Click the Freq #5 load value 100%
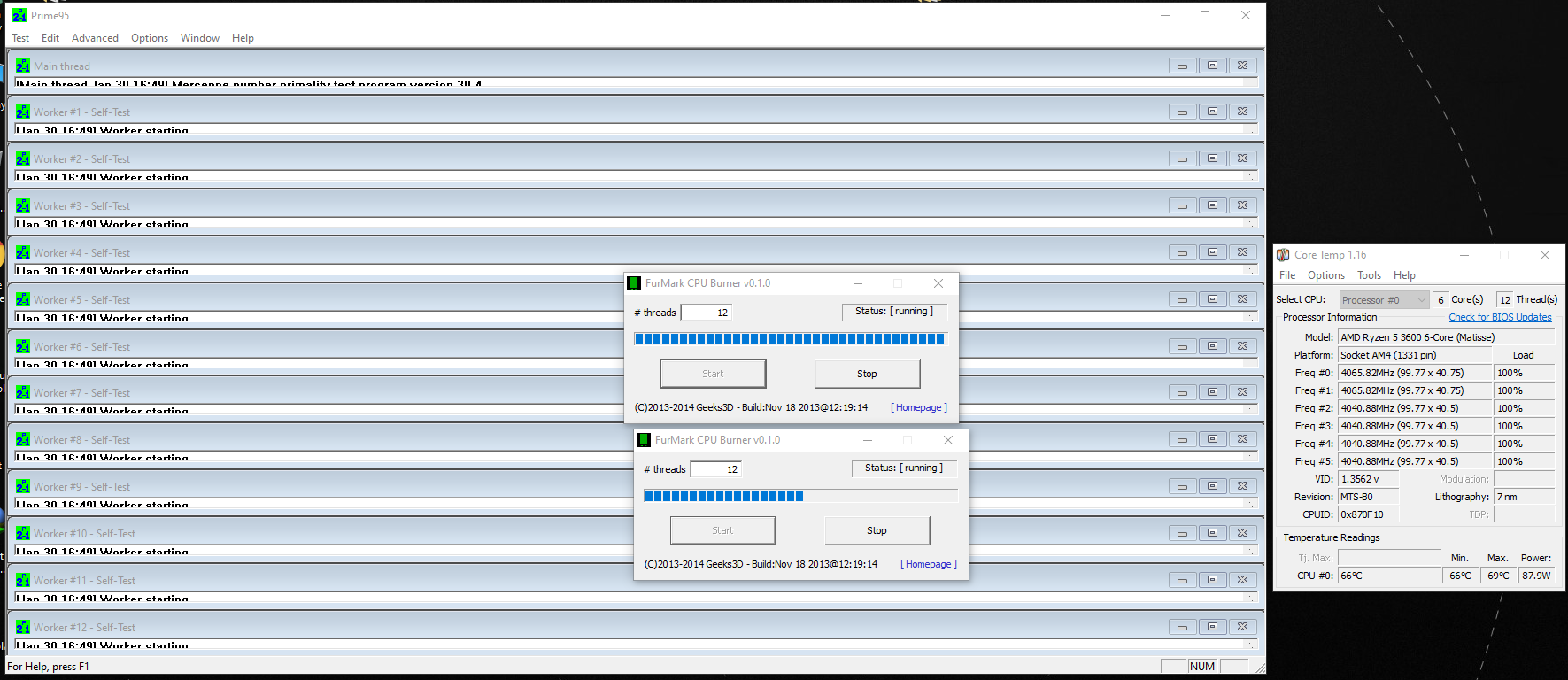Screen dimensions: 1568x680 (1524, 461)
